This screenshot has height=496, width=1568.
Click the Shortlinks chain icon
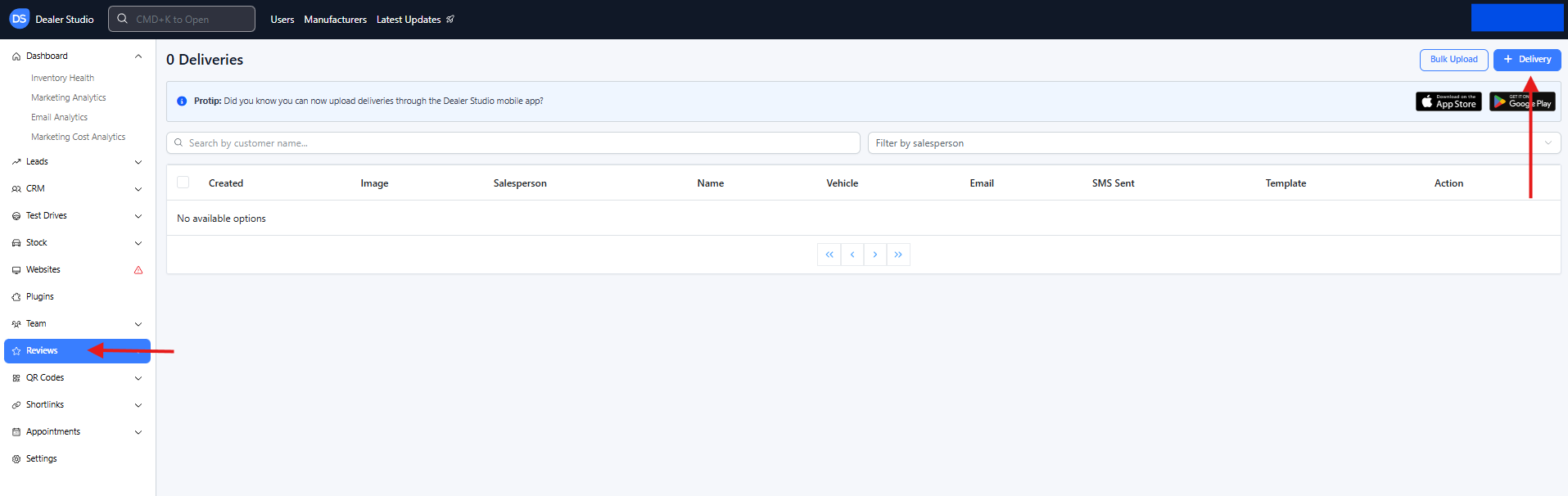(16, 405)
